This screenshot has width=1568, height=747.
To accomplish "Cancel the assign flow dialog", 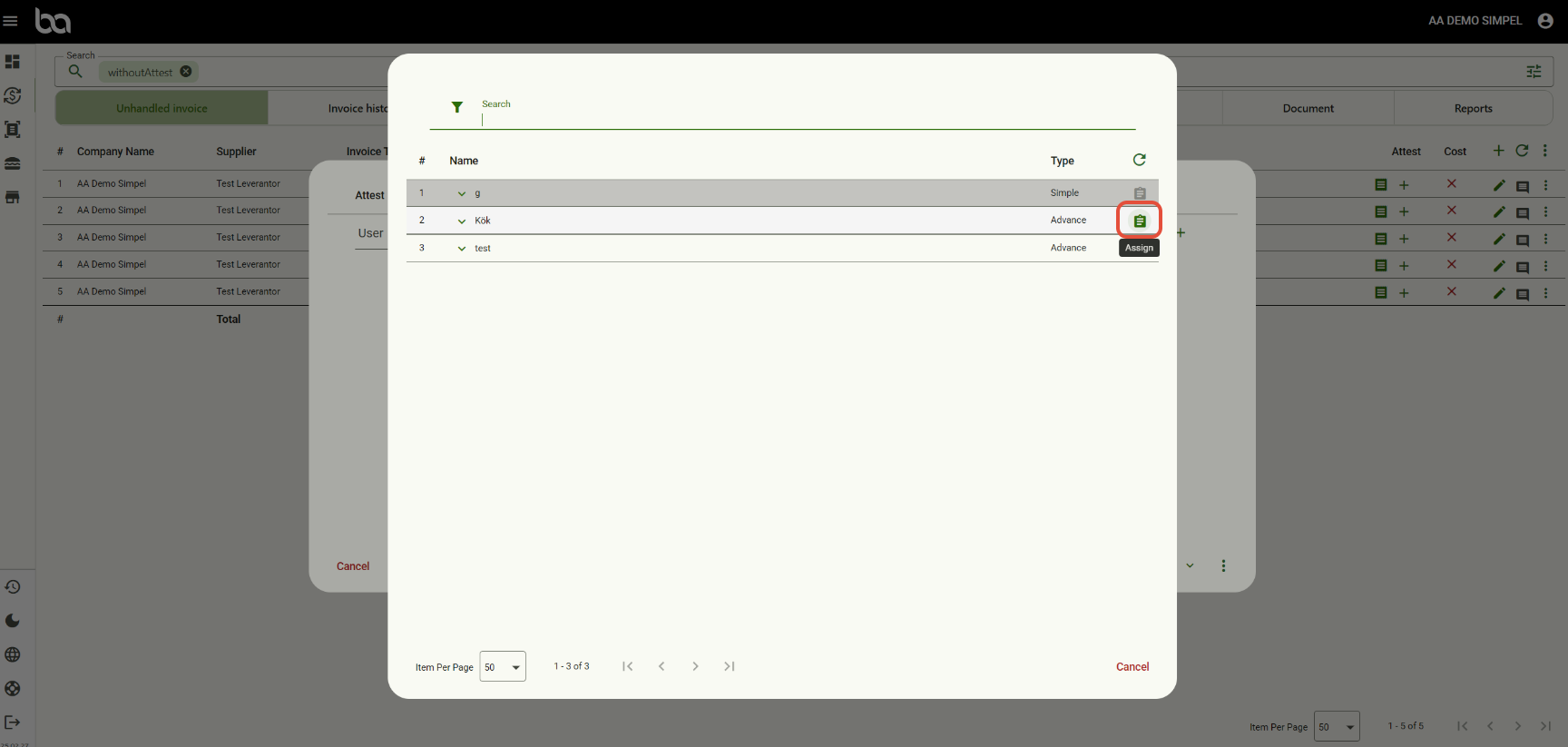I will coord(1132,667).
